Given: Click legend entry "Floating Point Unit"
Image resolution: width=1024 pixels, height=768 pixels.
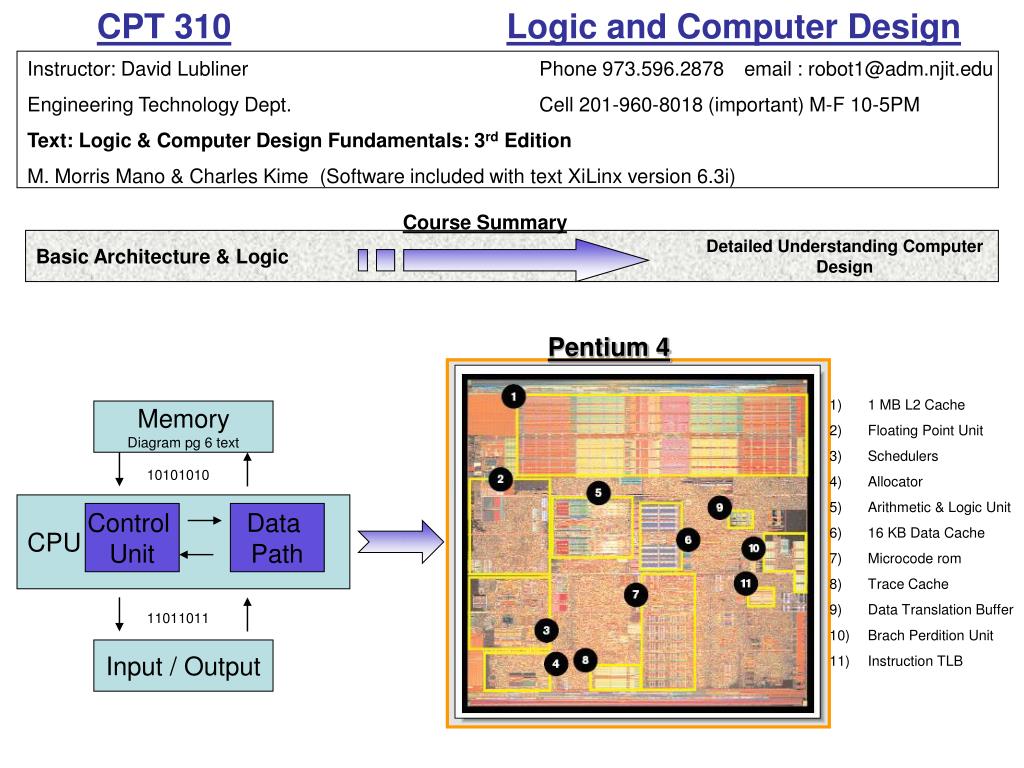Looking at the screenshot, I should coord(925,430).
